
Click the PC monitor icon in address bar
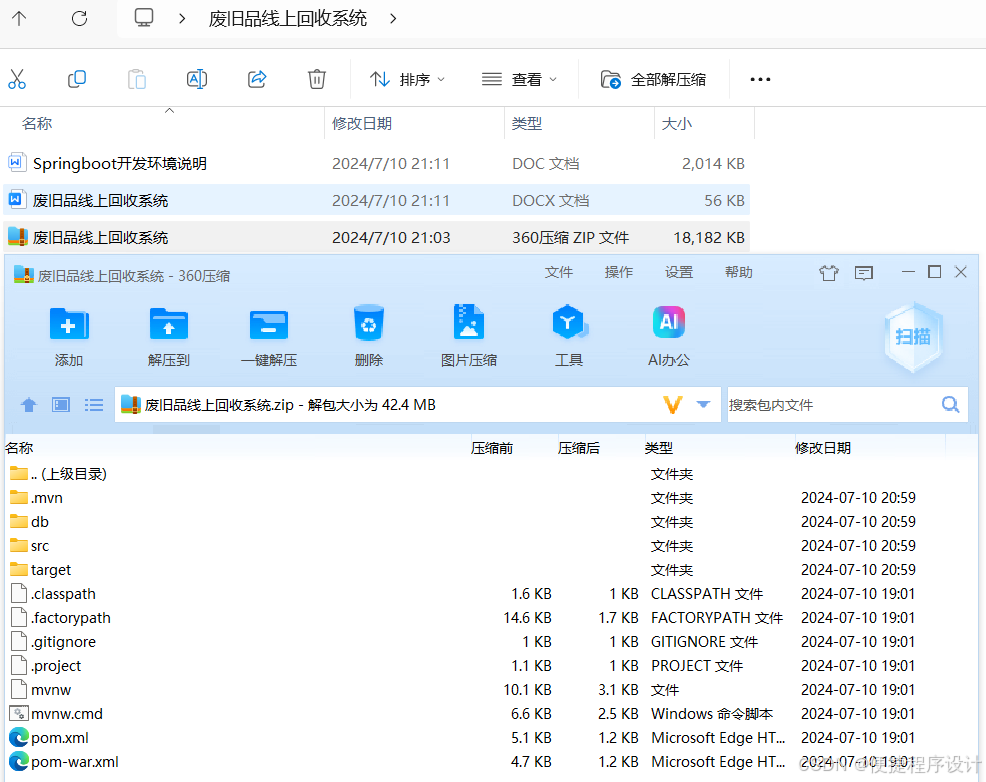point(144,18)
